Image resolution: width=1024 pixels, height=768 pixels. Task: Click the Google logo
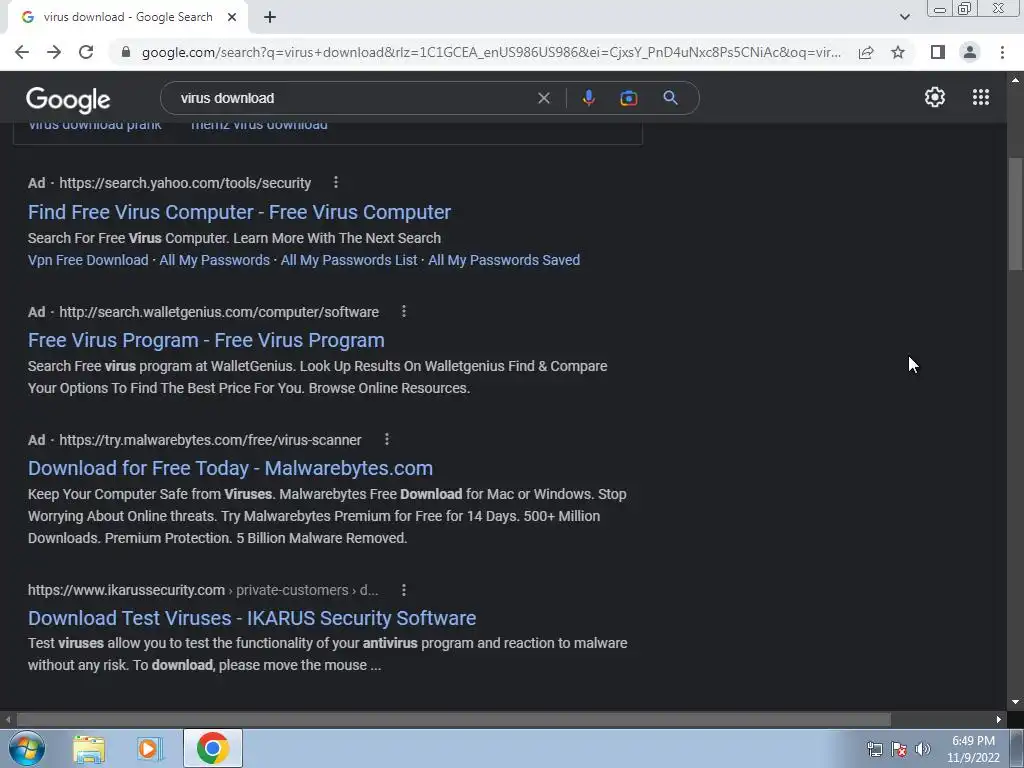click(x=68, y=99)
